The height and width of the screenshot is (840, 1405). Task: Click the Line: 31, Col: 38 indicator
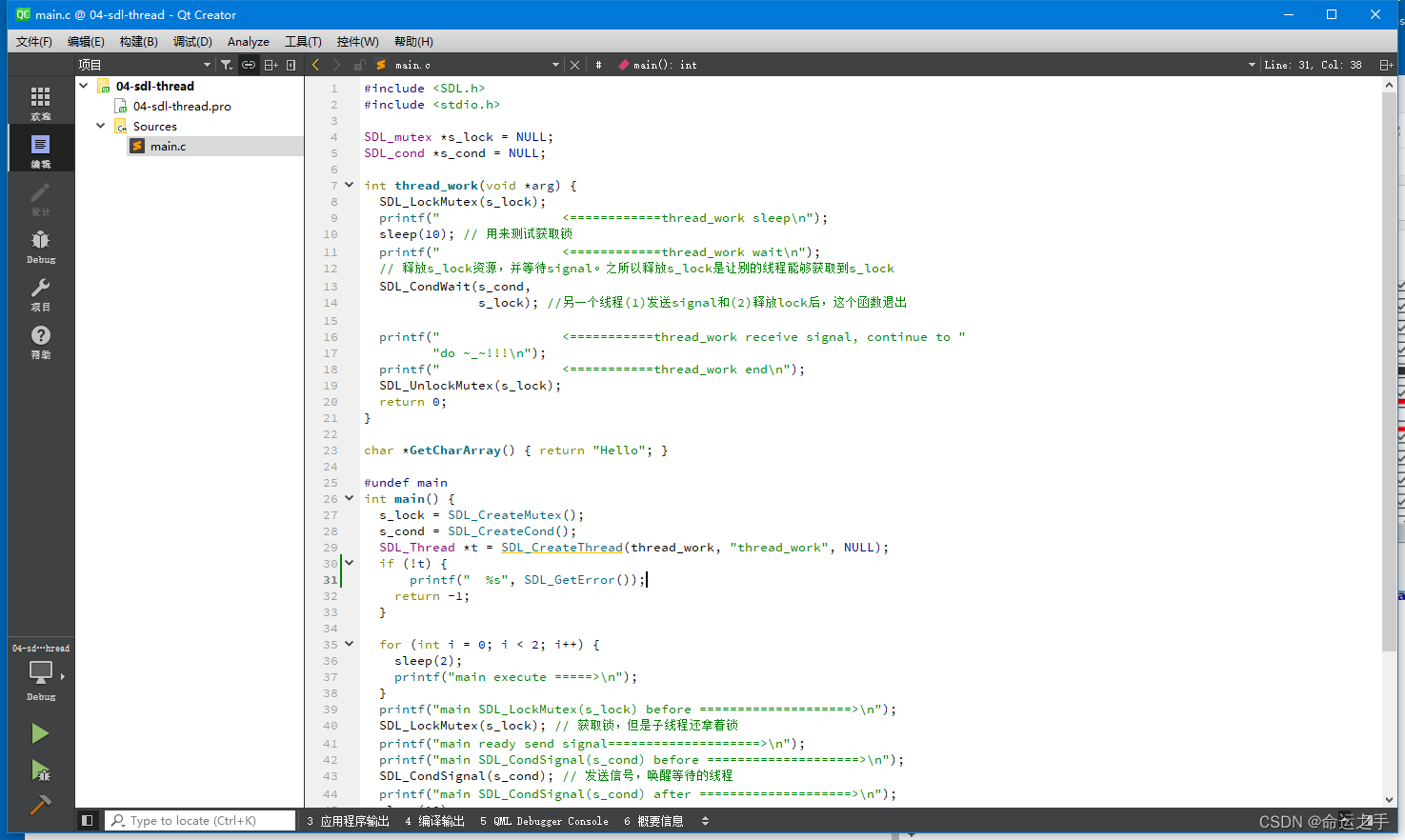click(1313, 65)
